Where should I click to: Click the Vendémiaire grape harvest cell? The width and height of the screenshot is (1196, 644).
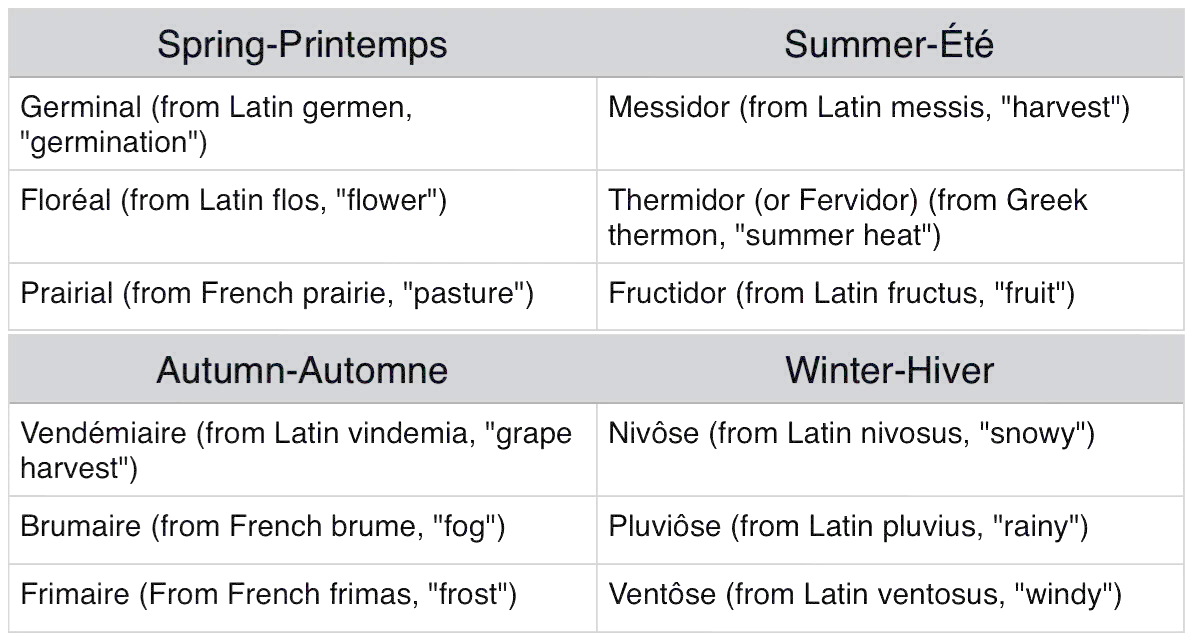(302, 450)
